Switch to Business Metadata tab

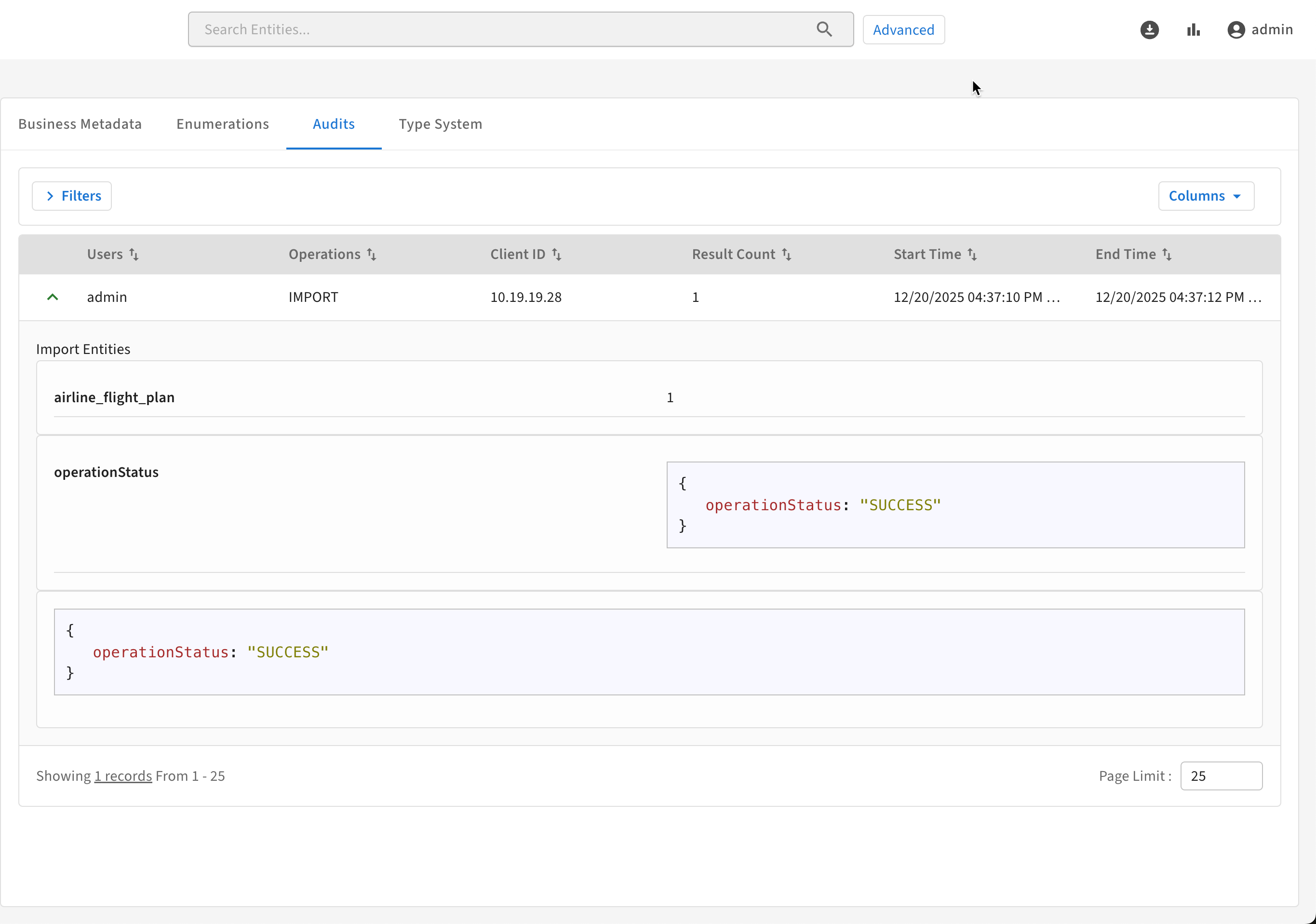click(x=80, y=124)
